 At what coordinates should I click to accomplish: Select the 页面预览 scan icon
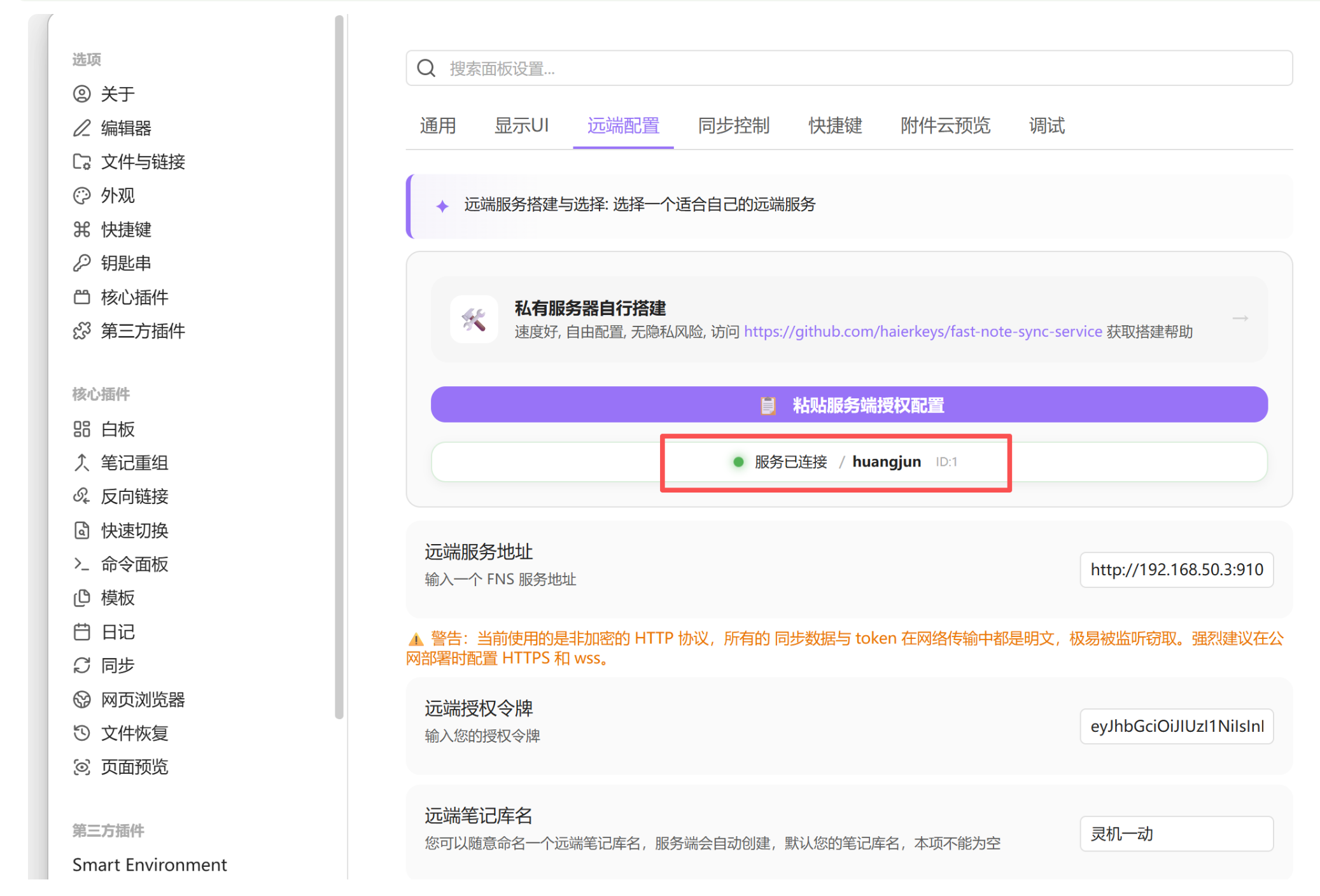tap(81, 767)
